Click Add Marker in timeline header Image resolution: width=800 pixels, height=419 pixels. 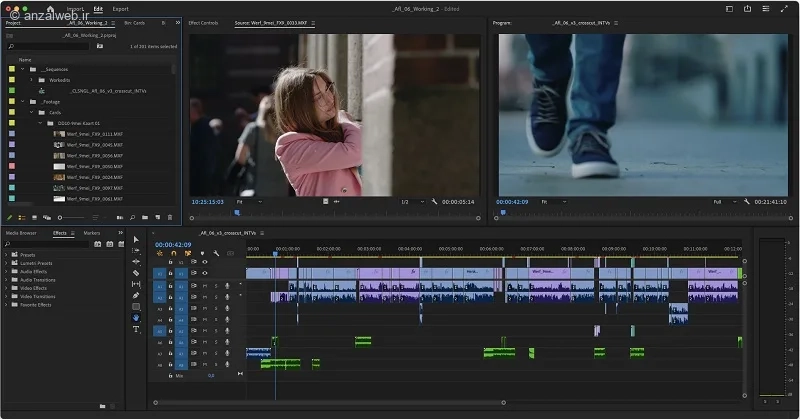203,253
